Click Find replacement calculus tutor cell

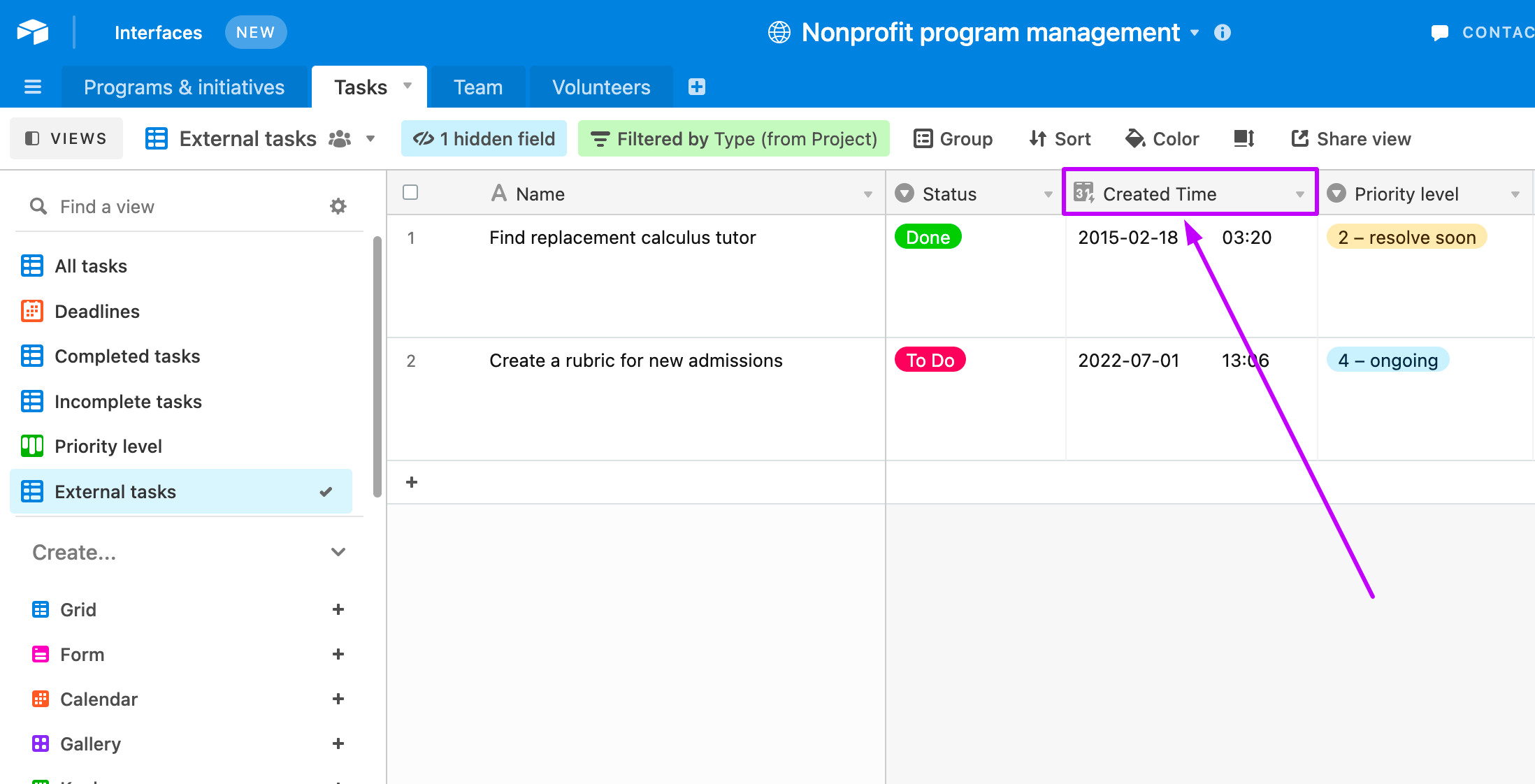pyautogui.click(x=636, y=276)
